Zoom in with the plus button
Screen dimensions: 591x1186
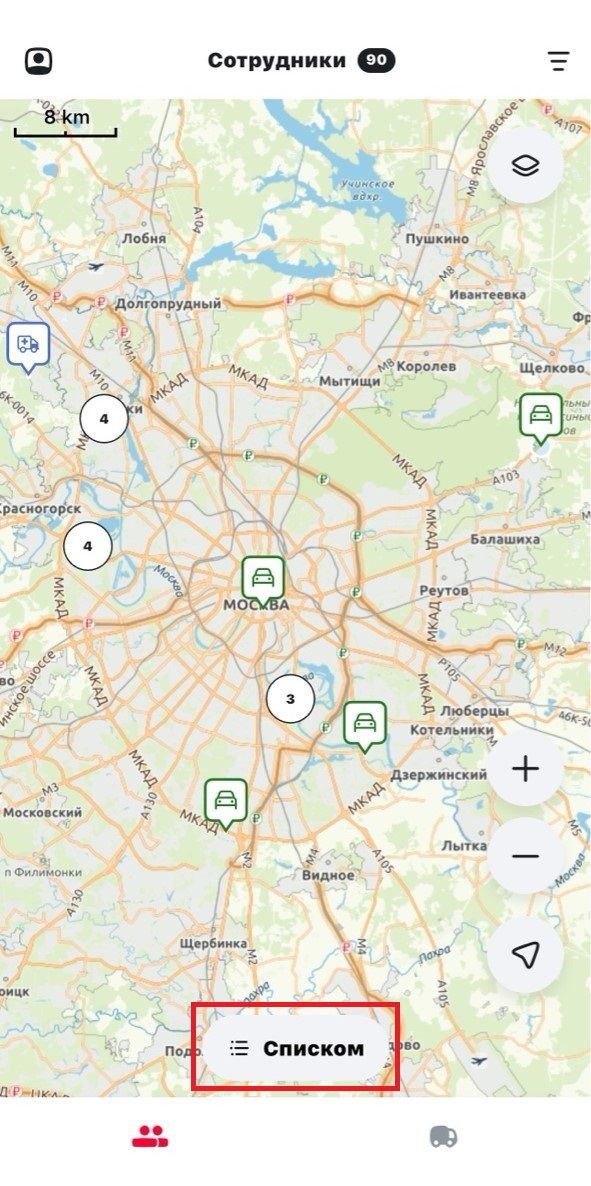coord(525,769)
